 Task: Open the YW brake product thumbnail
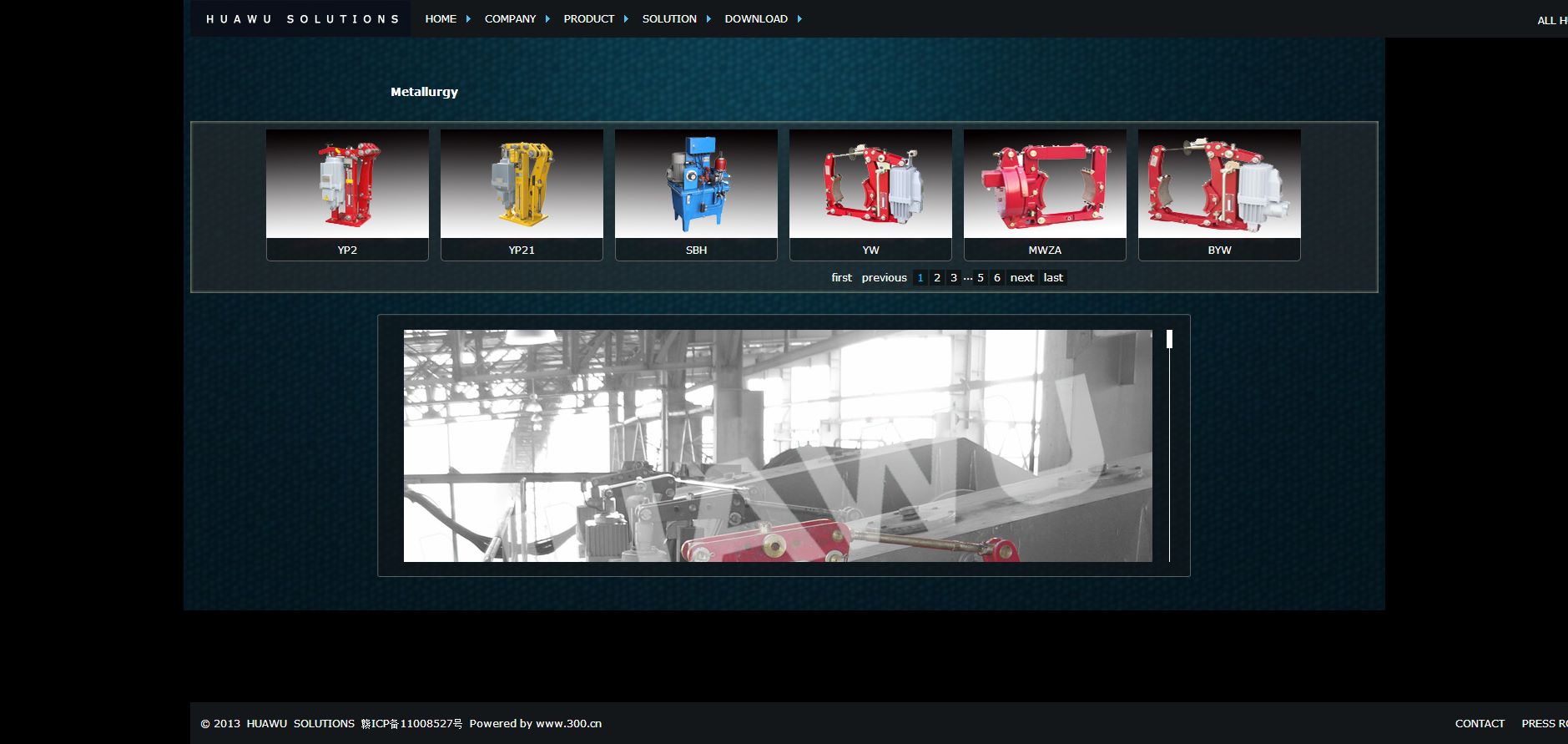(x=870, y=184)
